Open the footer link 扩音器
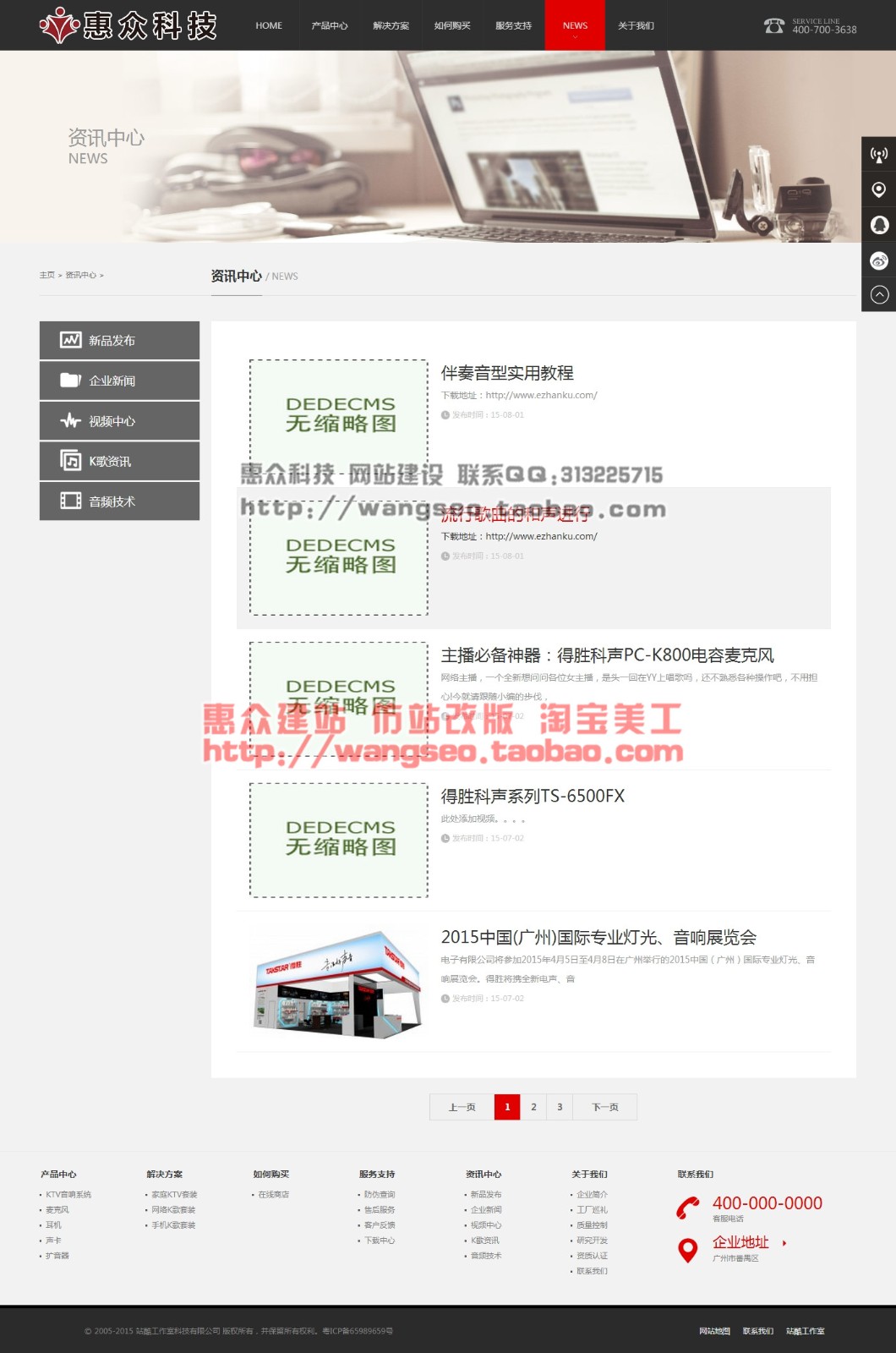Image resolution: width=896 pixels, height=1353 pixels. click(x=57, y=1256)
